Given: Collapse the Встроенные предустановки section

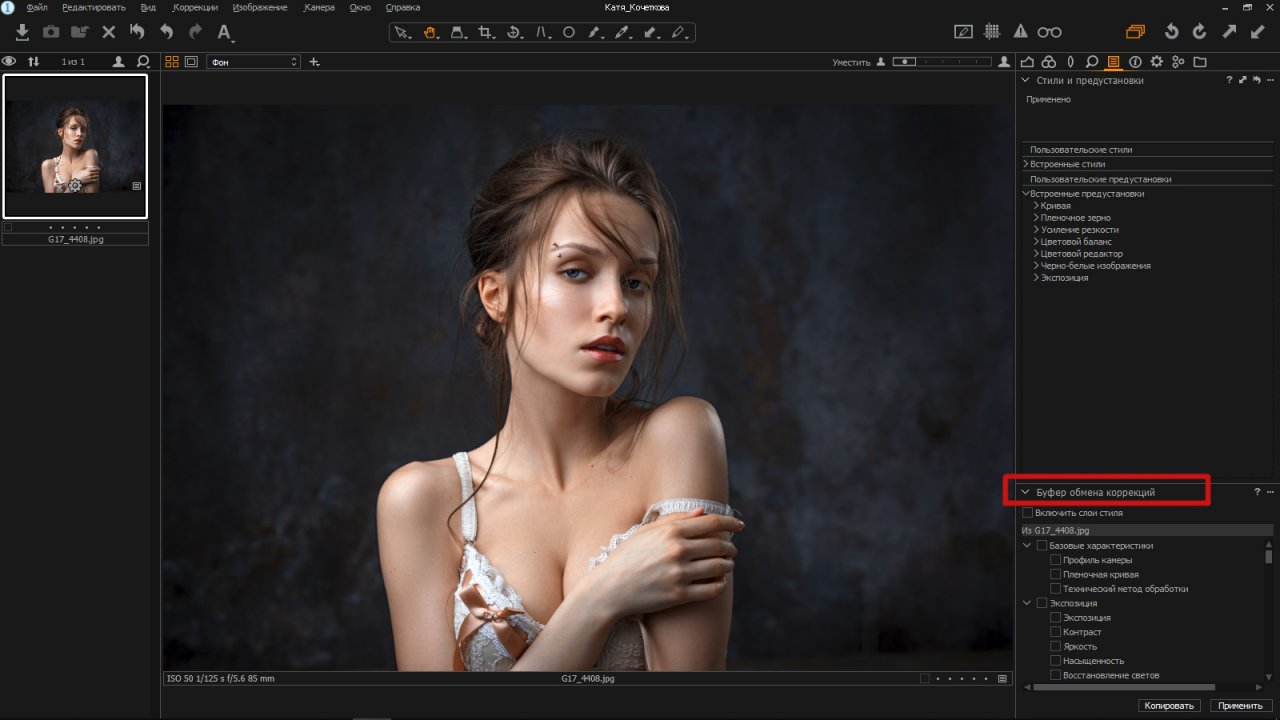Looking at the screenshot, I should pos(1026,194).
